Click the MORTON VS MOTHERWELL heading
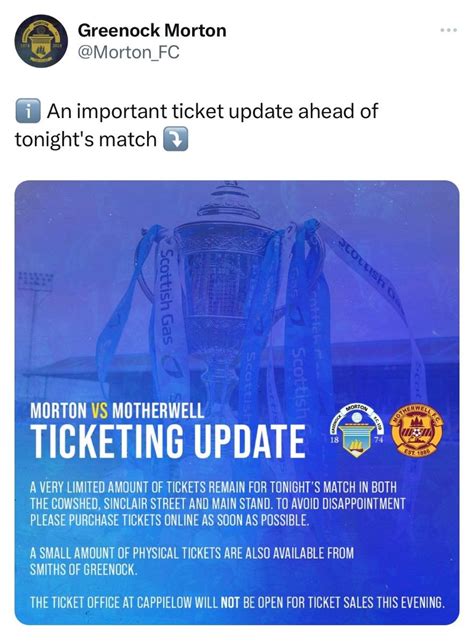Image resolution: width=474 pixels, height=644 pixels. tap(117, 411)
